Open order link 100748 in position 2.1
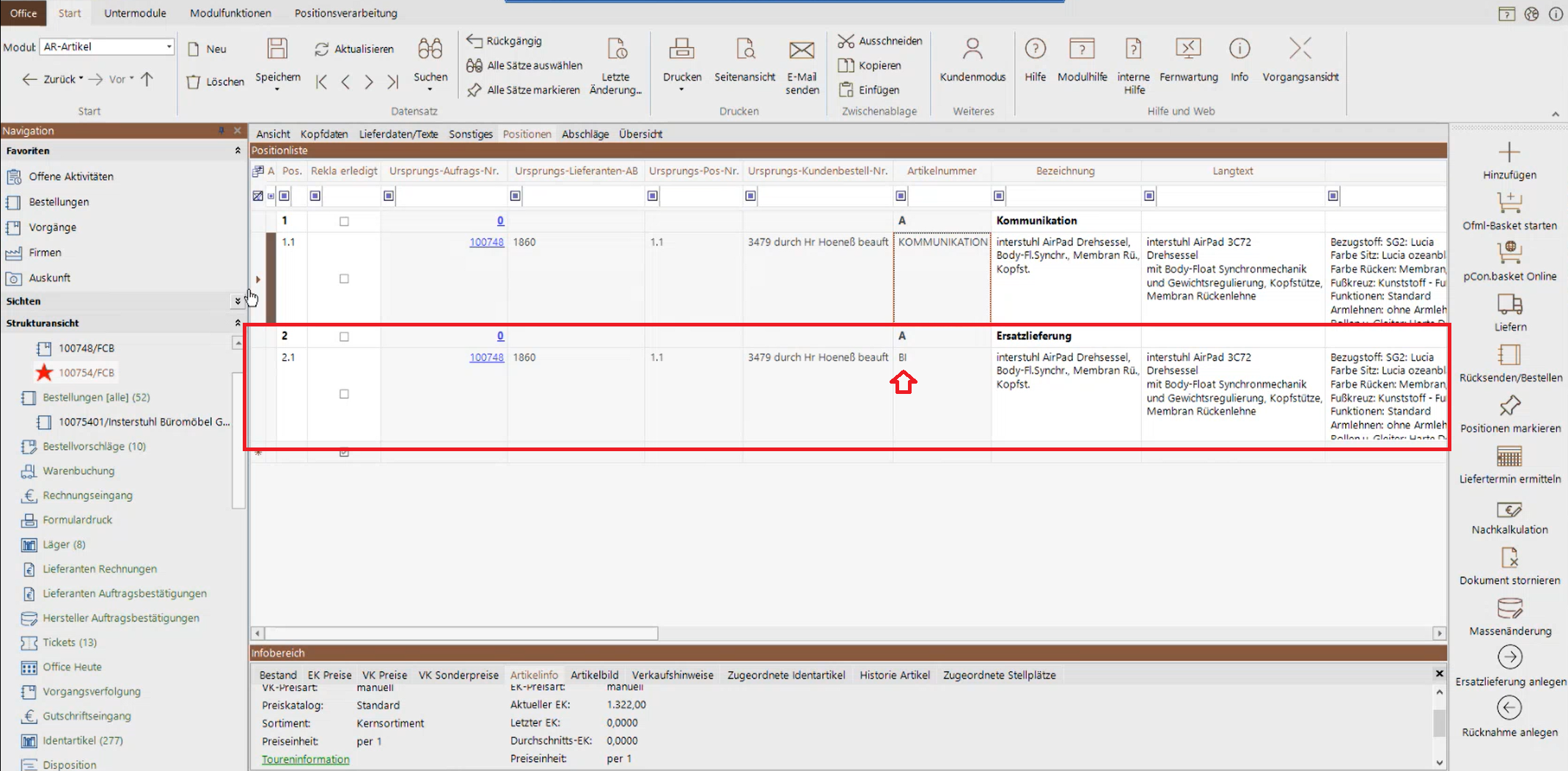This screenshot has height=771, width=1568. [486, 357]
